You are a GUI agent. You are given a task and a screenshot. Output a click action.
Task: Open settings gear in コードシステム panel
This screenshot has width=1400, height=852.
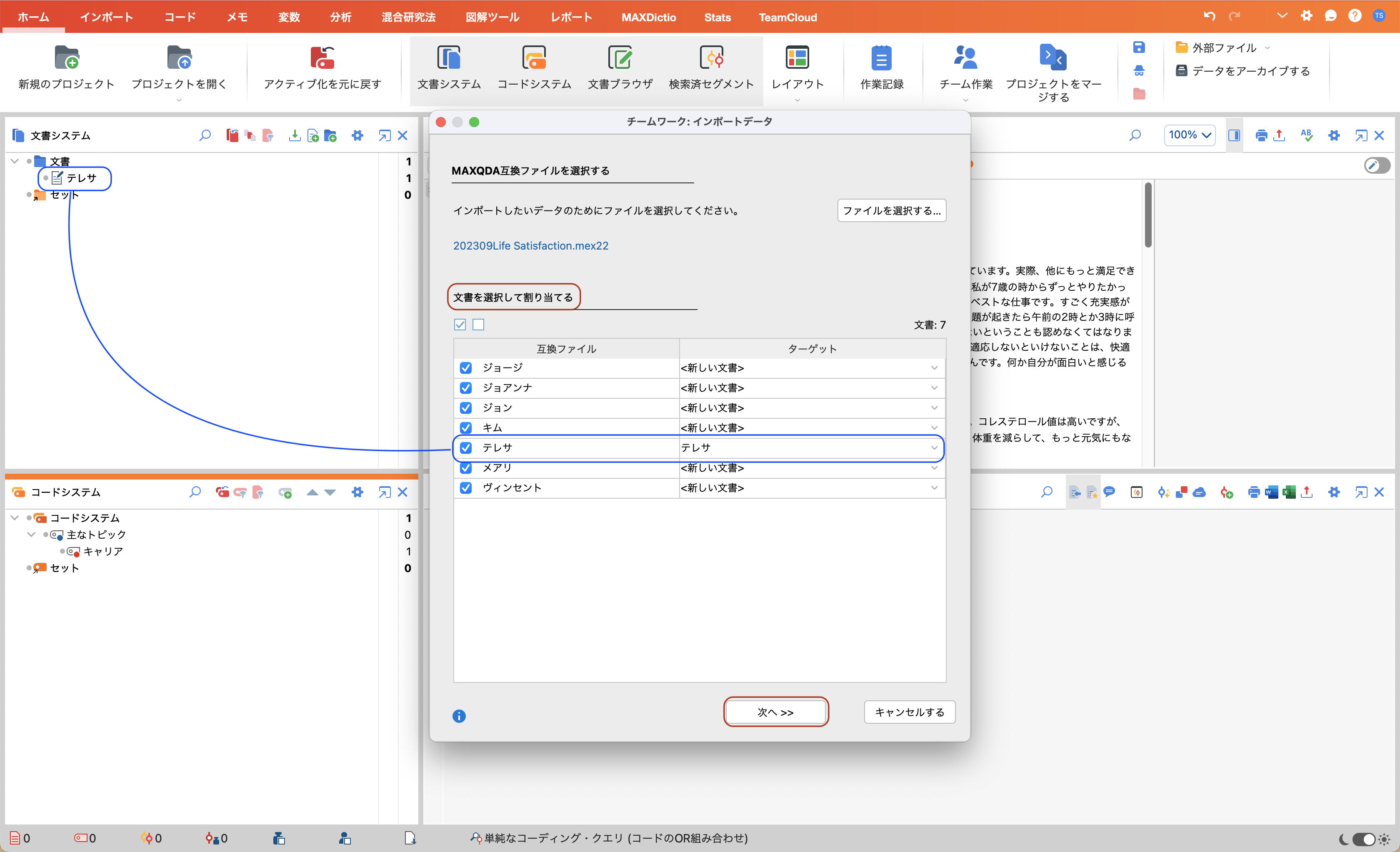[x=357, y=492]
